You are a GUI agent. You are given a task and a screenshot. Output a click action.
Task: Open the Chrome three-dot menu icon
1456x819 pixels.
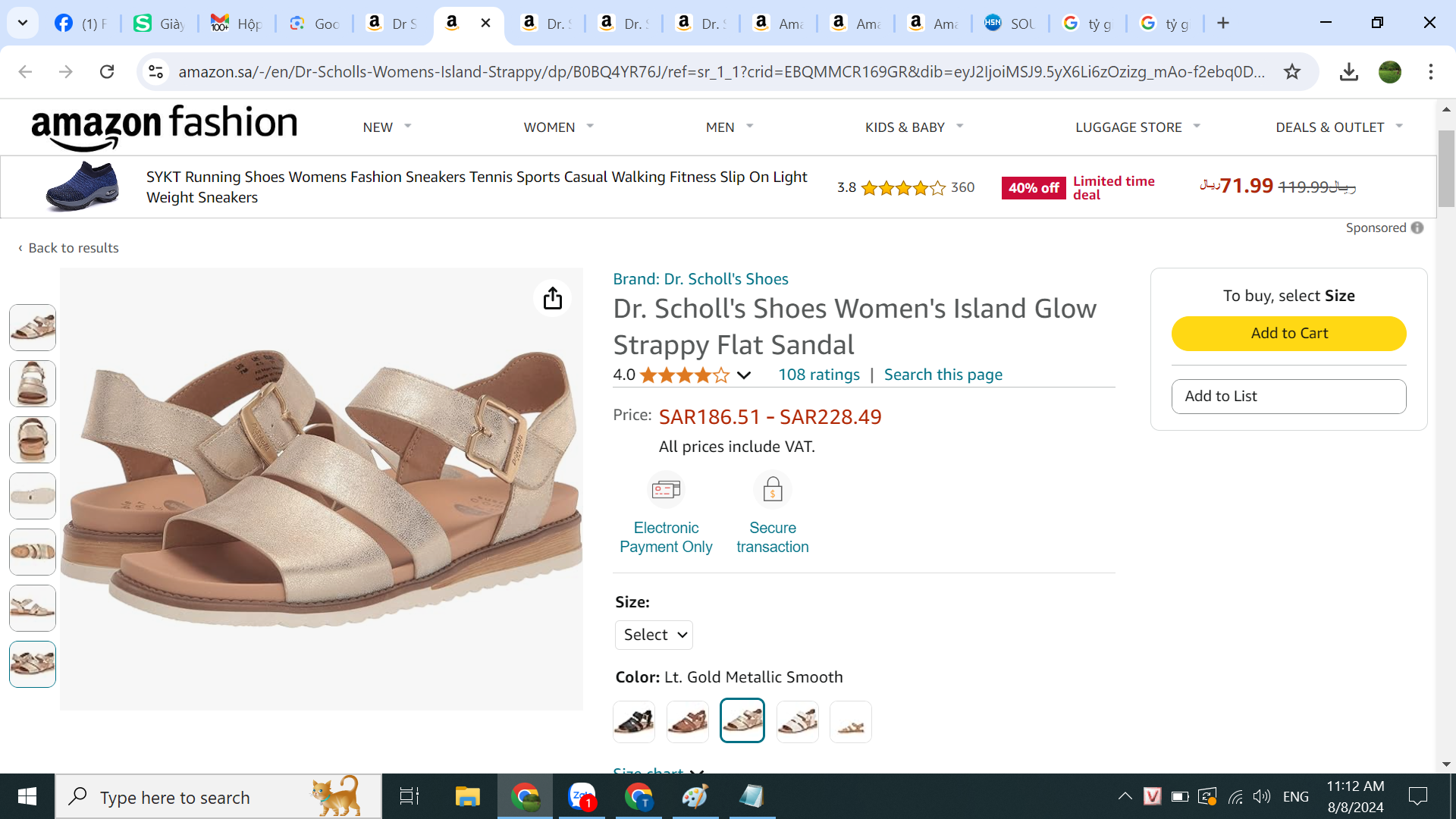(1430, 72)
